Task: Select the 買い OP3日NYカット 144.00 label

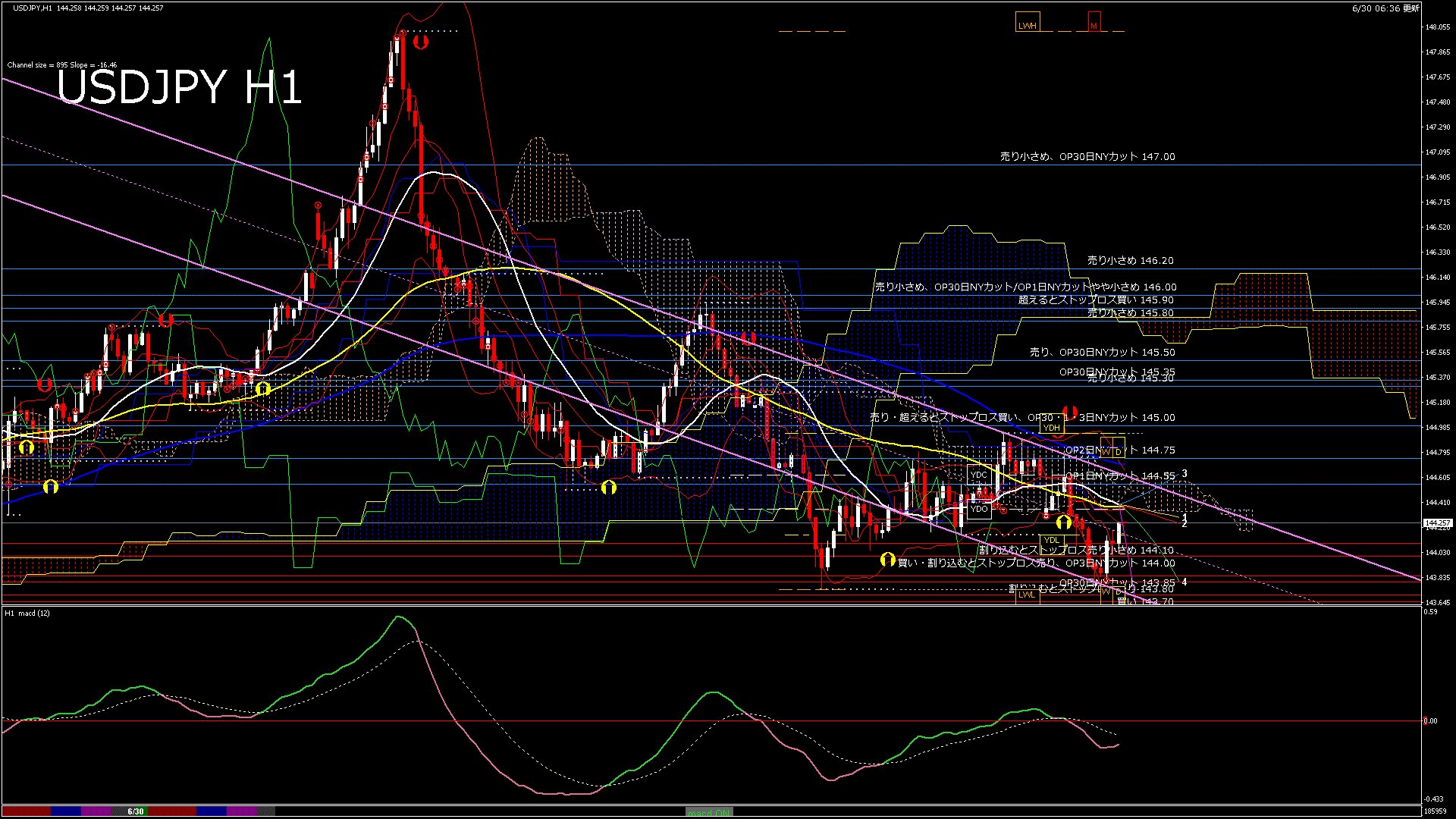Action: point(1036,563)
